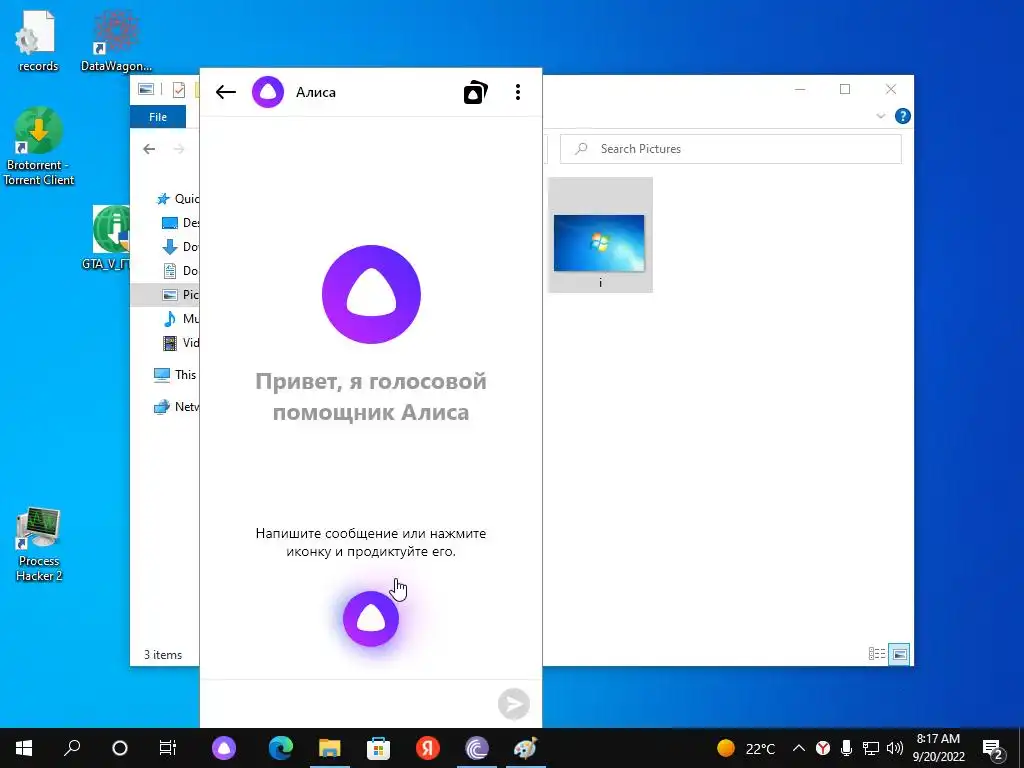
Task: Click Explorer properties quick-access icon
Action: click(179, 90)
